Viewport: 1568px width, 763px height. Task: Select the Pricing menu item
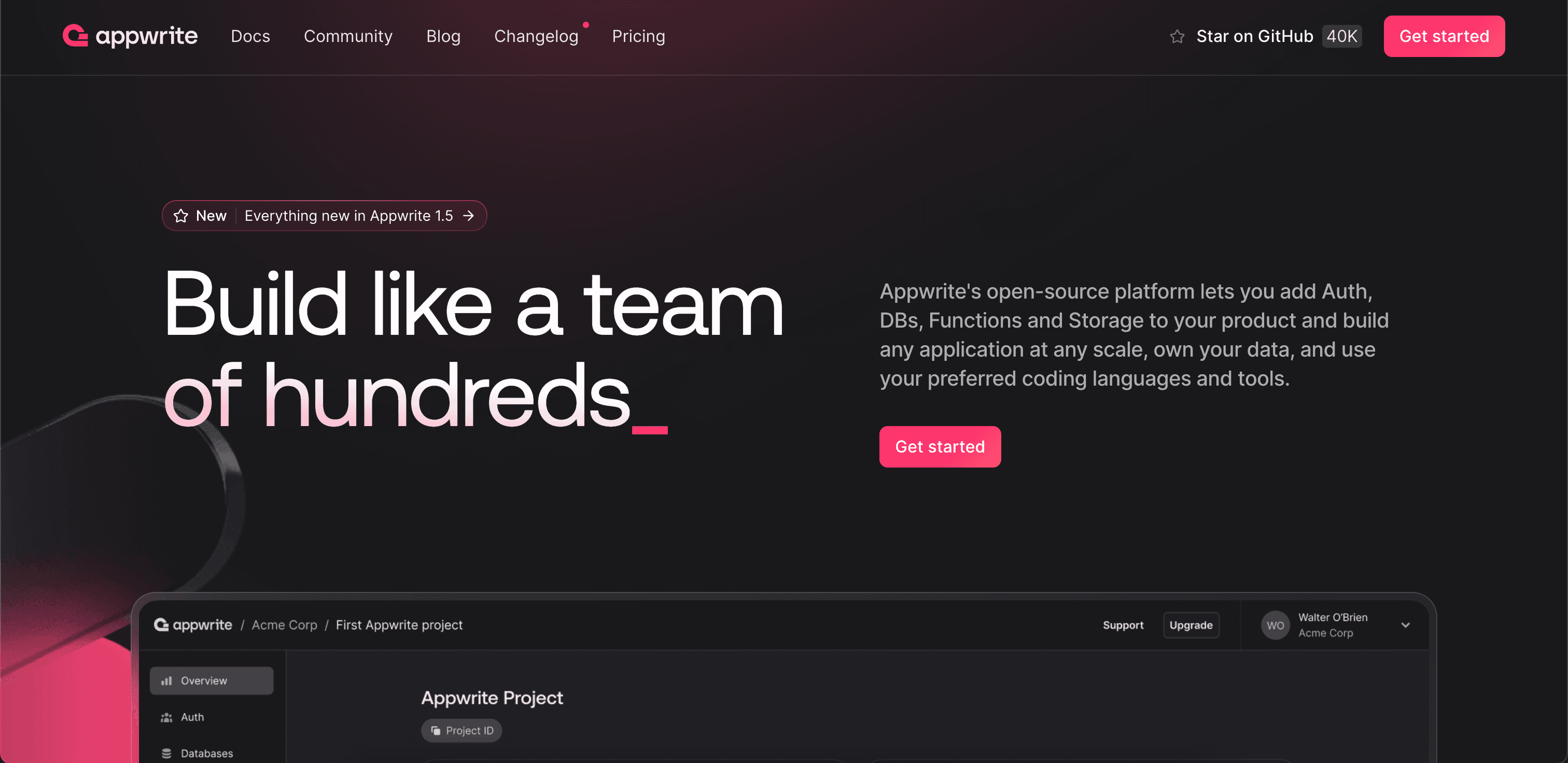point(639,36)
